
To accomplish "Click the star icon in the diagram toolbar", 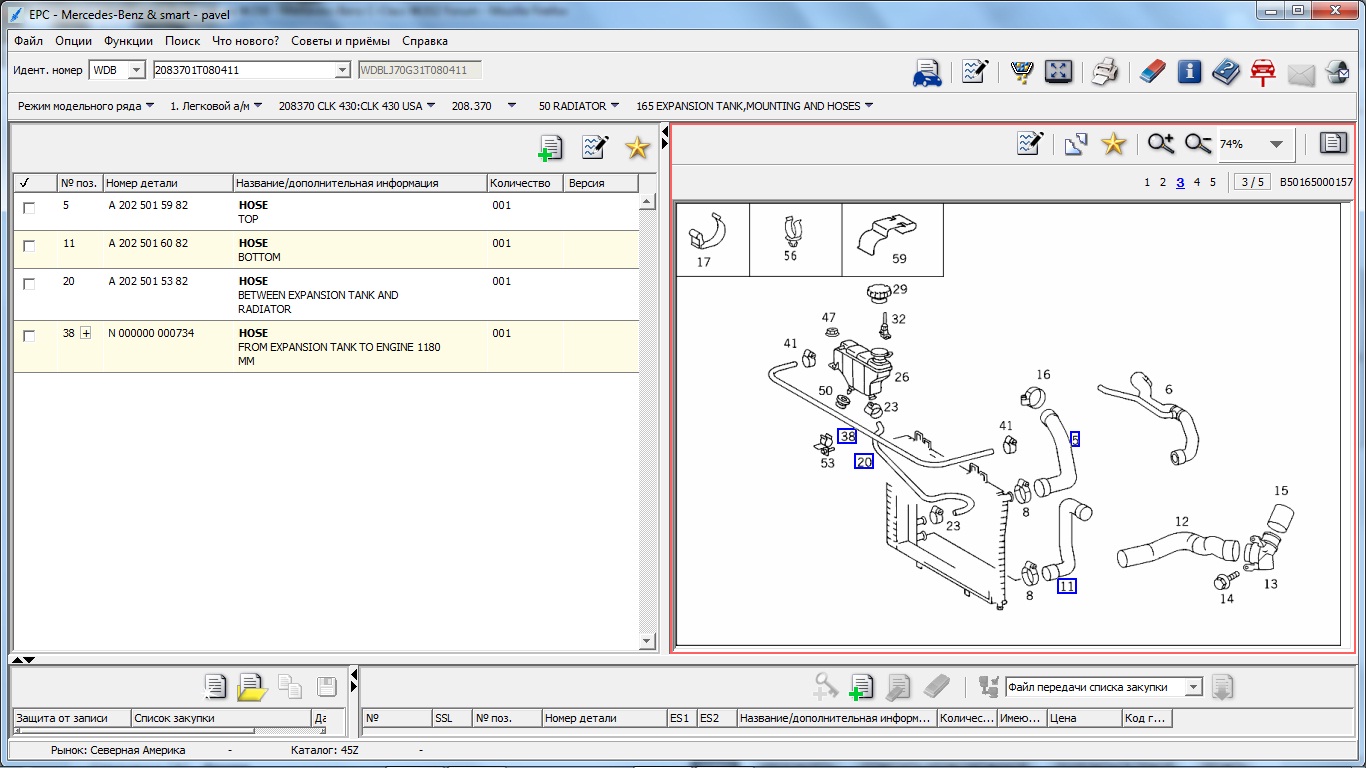I will tap(1113, 144).
